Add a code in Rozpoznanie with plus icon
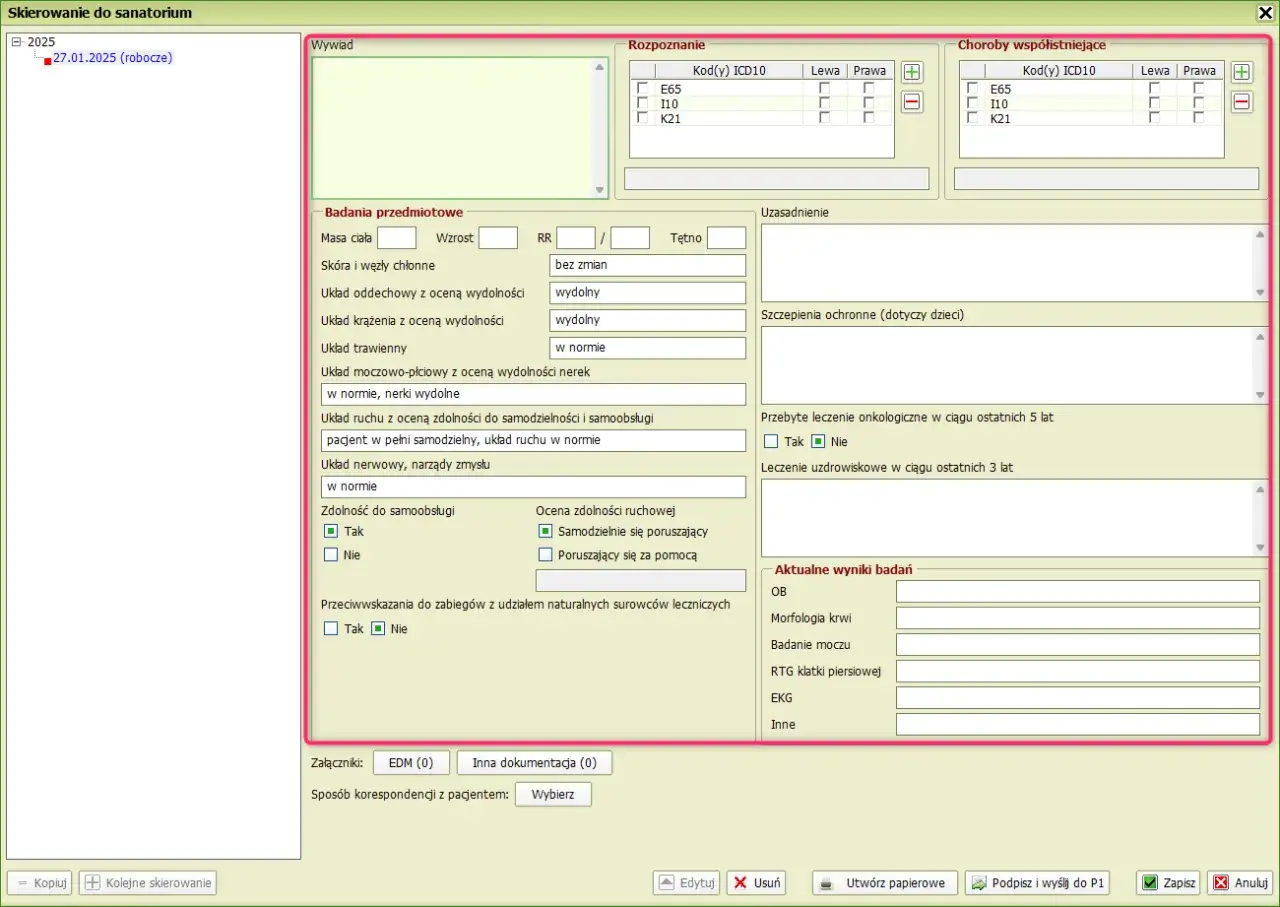 [911, 72]
